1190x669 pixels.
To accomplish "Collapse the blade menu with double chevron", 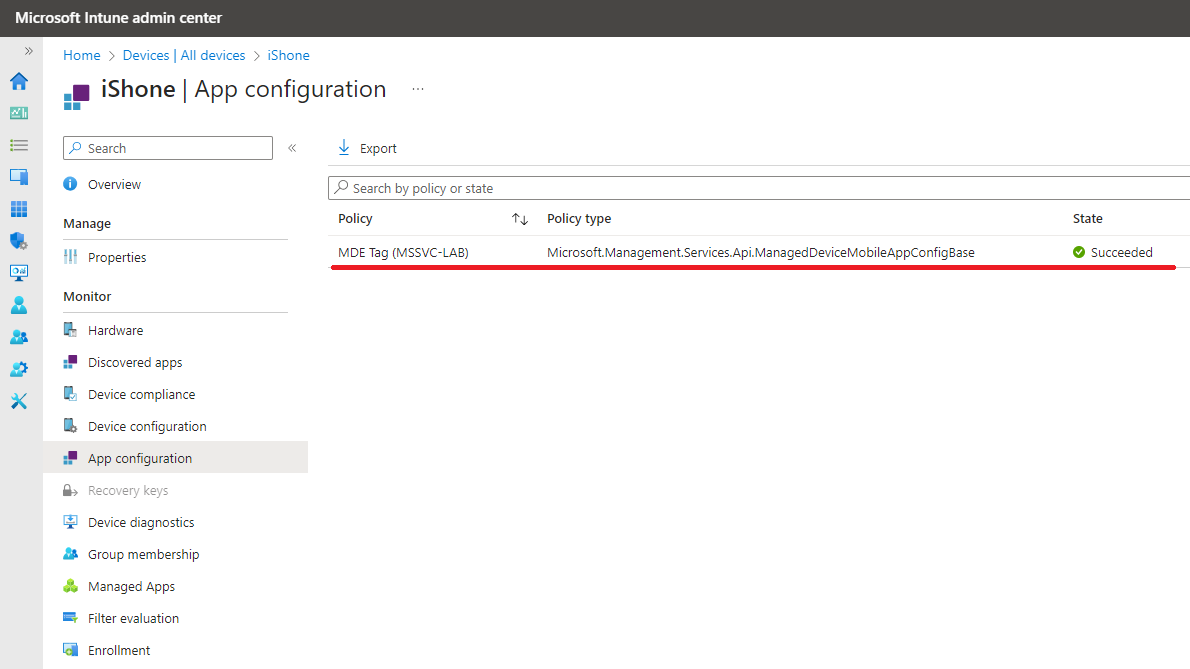I will pos(292,148).
